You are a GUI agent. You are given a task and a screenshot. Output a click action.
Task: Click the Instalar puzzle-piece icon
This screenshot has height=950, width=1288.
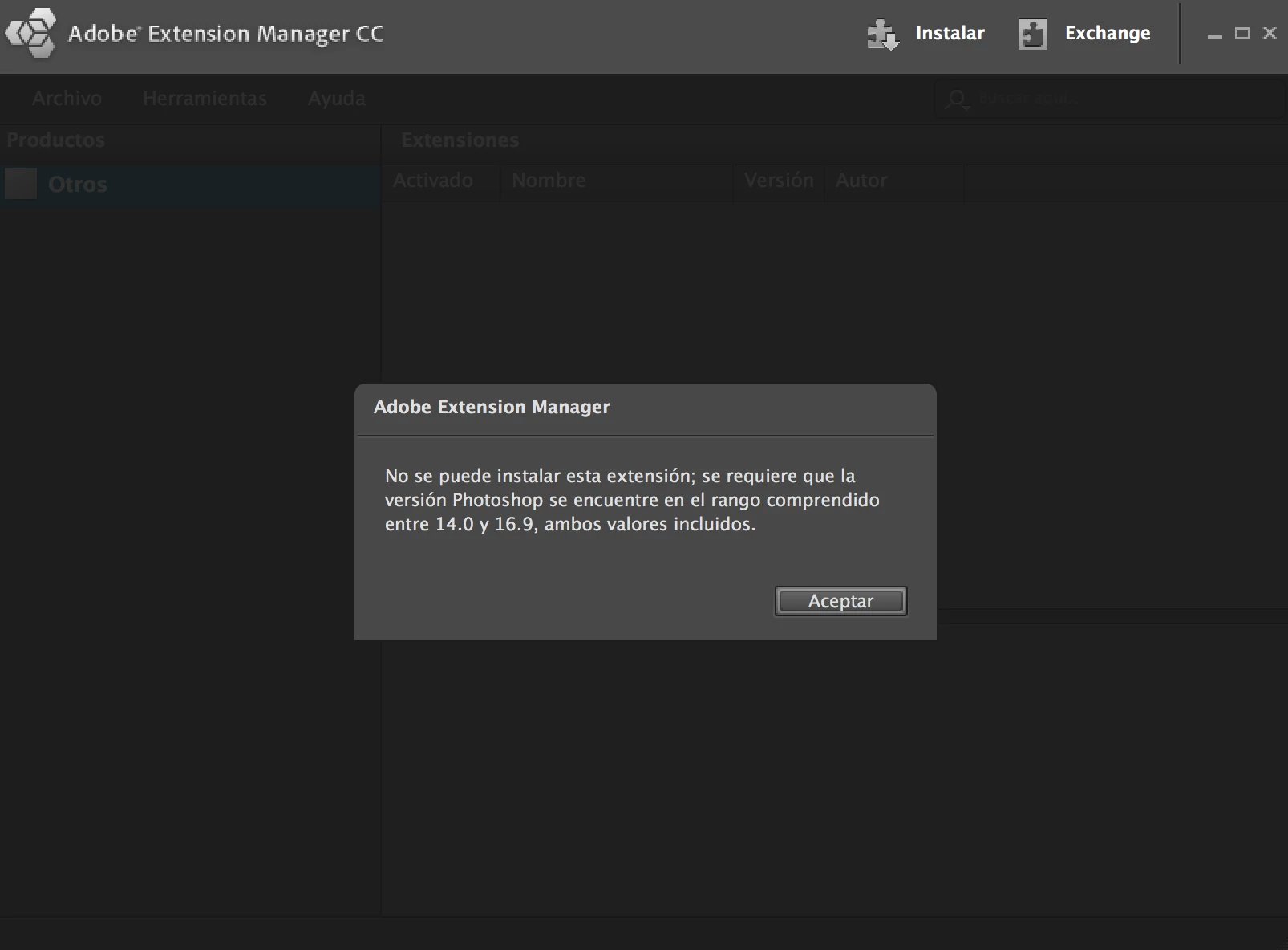pos(883,35)
